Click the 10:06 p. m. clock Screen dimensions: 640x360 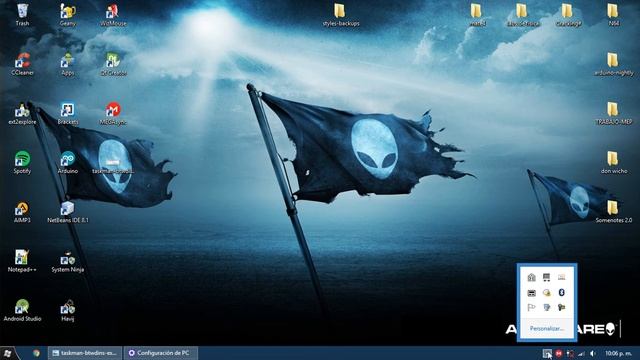coord(619,353)
